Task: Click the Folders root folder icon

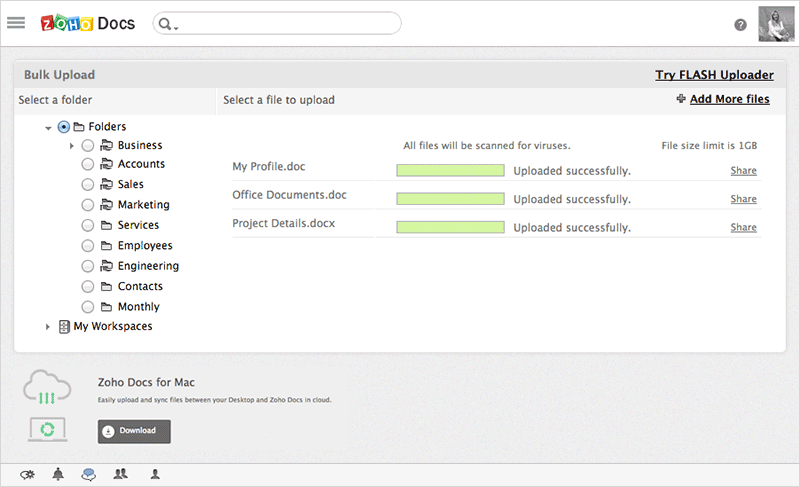Action: [79, 126]
